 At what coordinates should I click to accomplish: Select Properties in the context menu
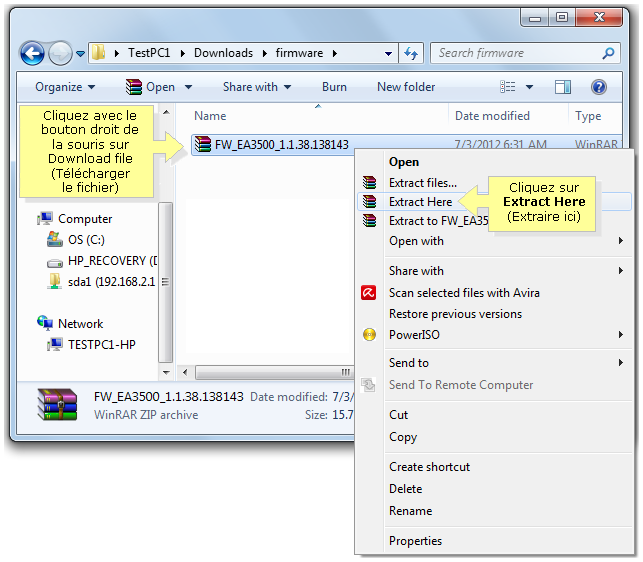[415, 541]
